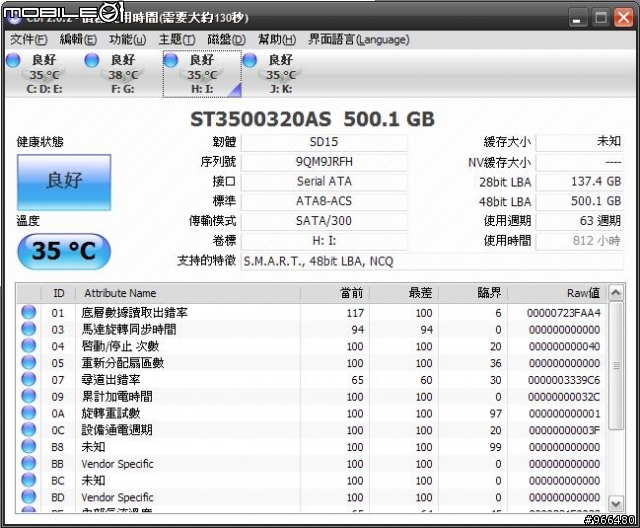Click the 使用週期 value 63 週期

point(580,221)
